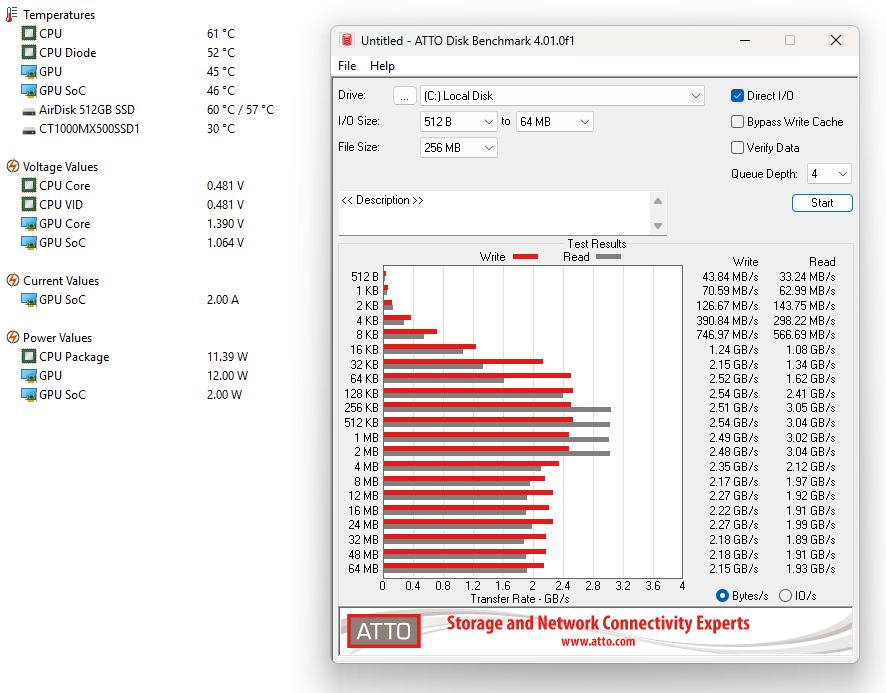Select the IO/s radio button
886x693 pixels.
(785, 595)
